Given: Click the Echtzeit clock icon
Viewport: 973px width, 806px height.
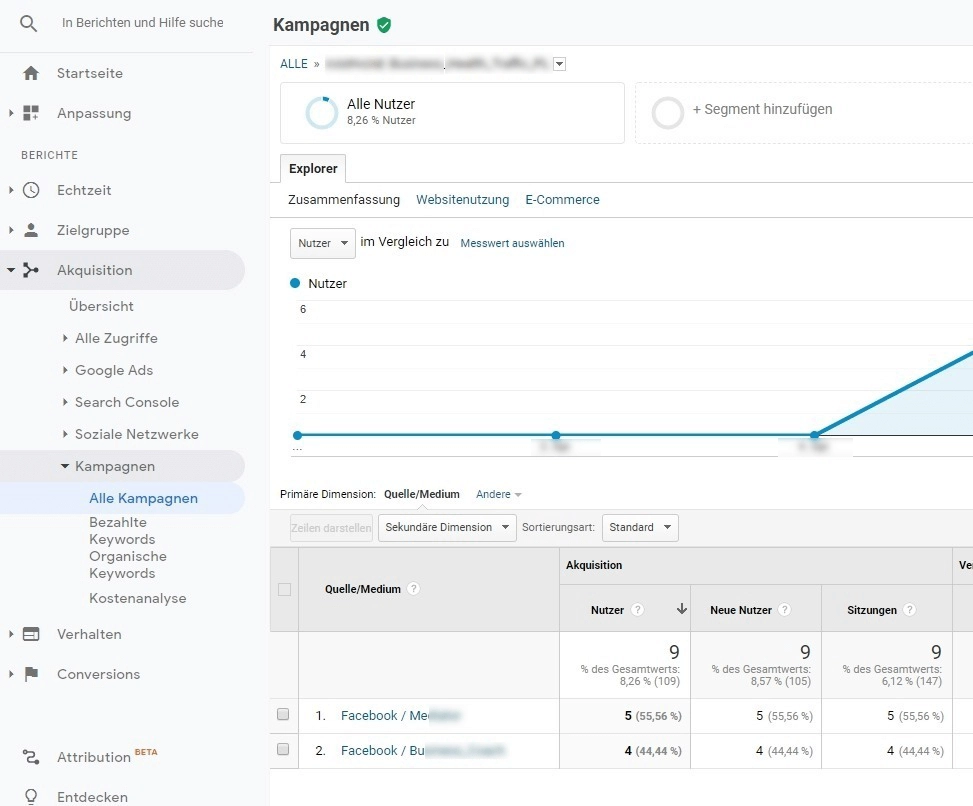Looking at the screenshot, I should coord(31,190).
